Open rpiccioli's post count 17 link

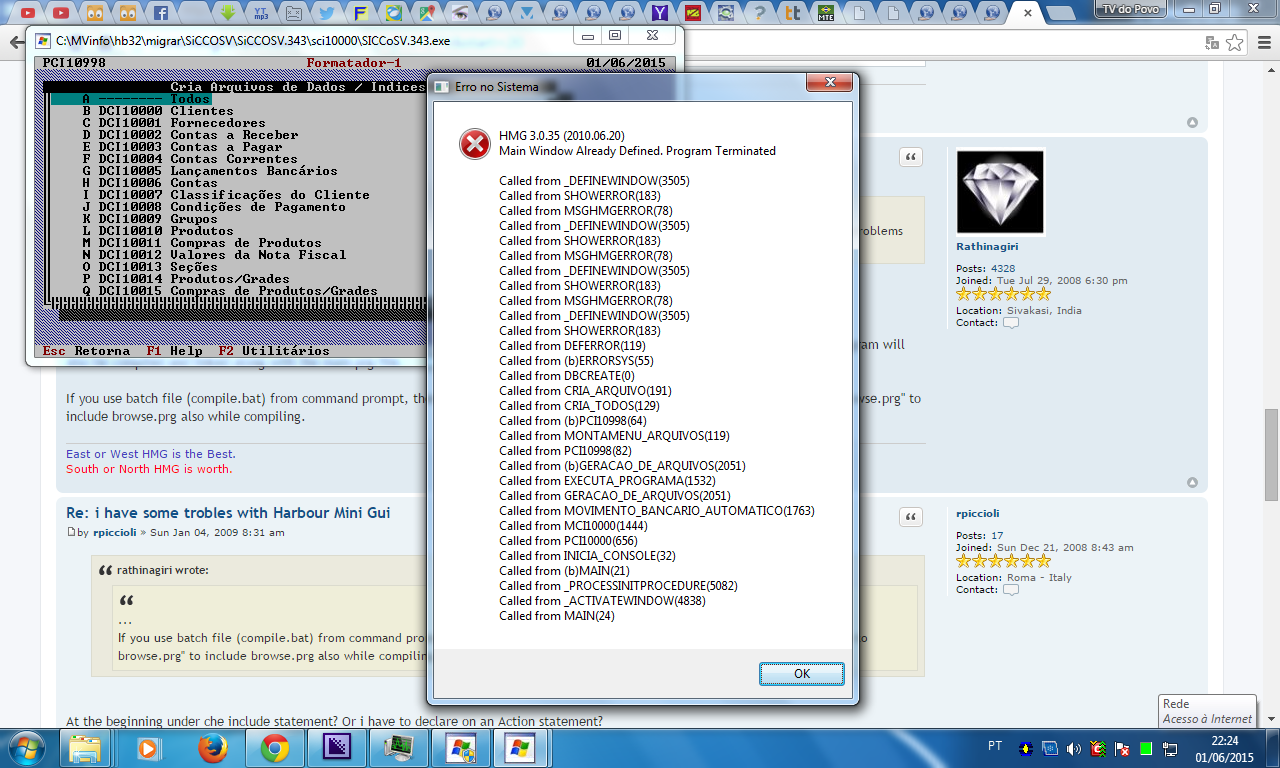[997, 536]
